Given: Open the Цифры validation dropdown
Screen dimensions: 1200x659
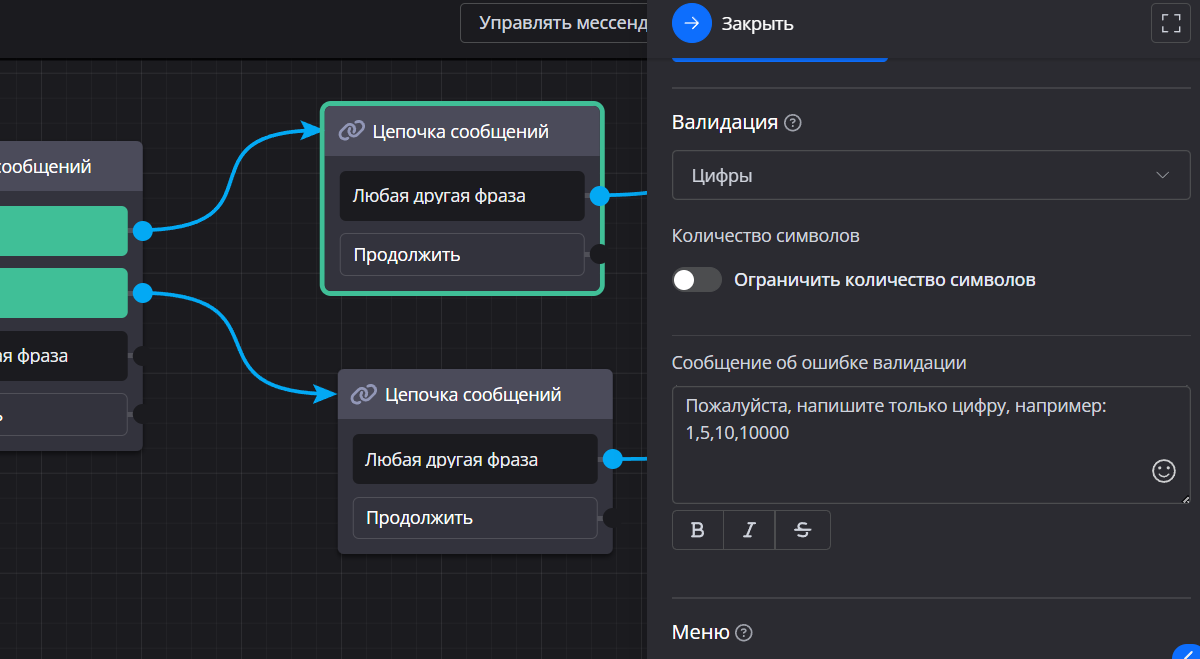Looking at the screenshot, I should tap(930, 175).
